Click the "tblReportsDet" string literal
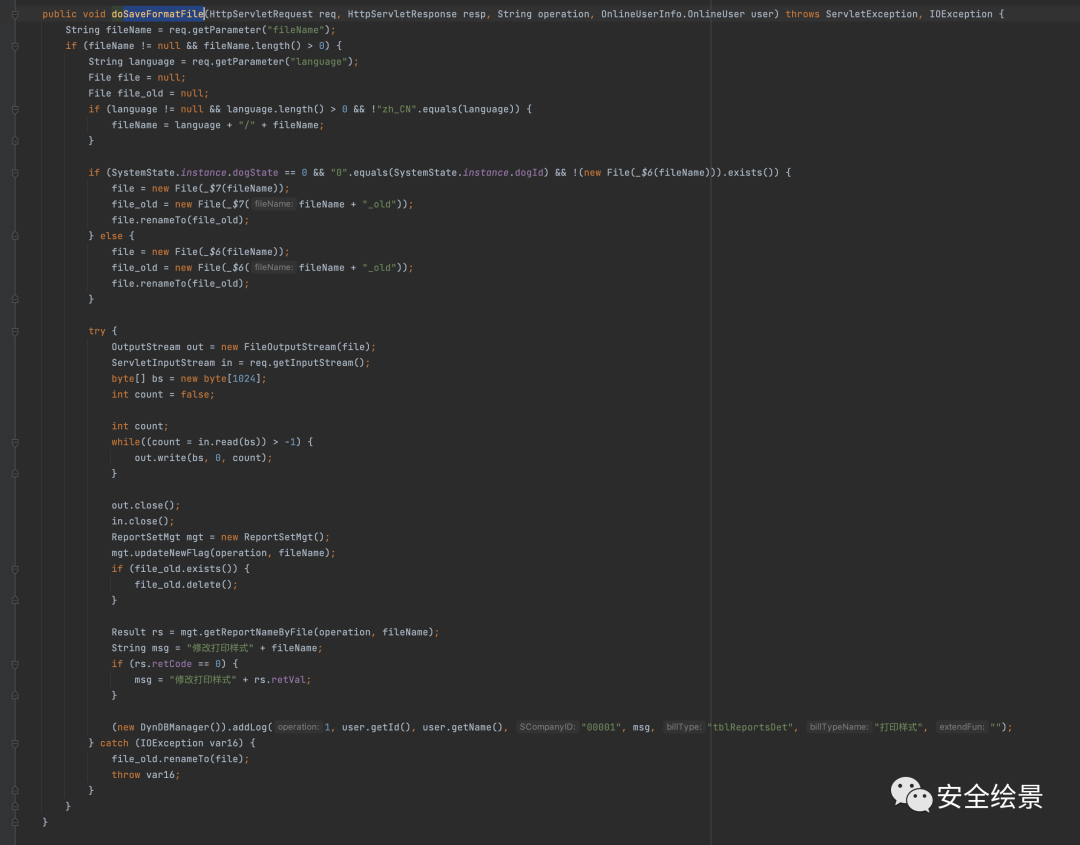1080x845 pixels. [750, 727]
